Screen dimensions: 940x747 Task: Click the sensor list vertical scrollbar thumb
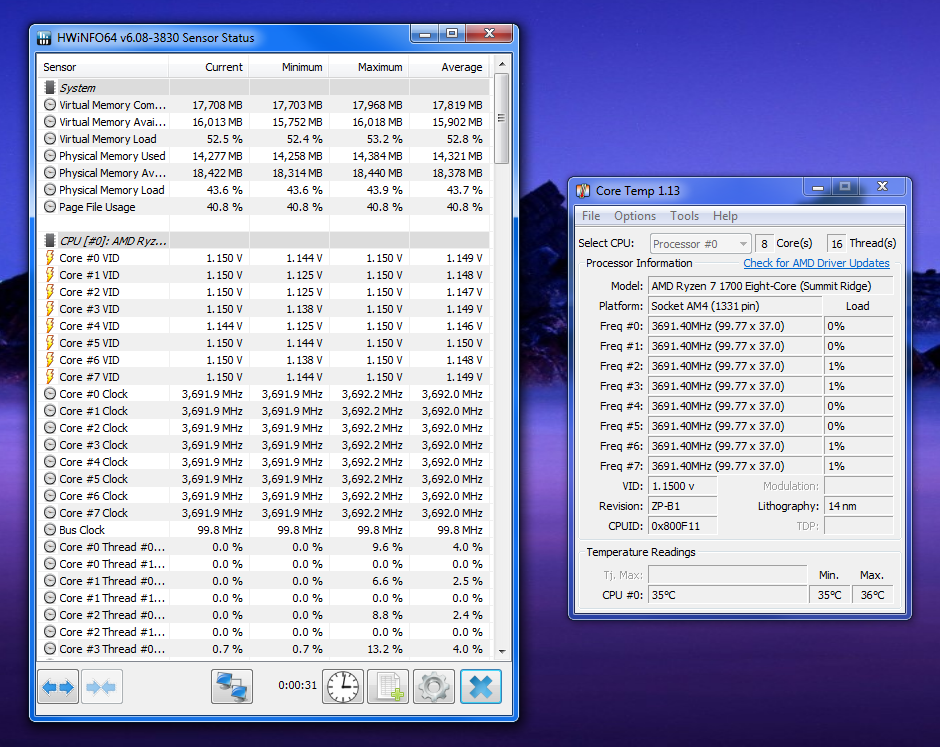502,118
